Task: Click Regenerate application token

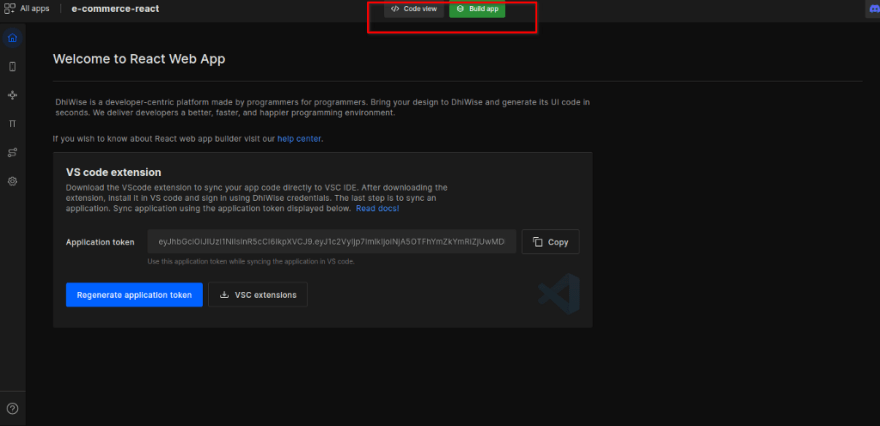Action: click(134, 295)
